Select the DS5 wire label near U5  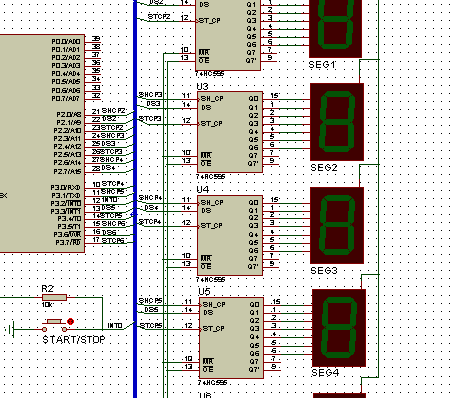point(151,310)
